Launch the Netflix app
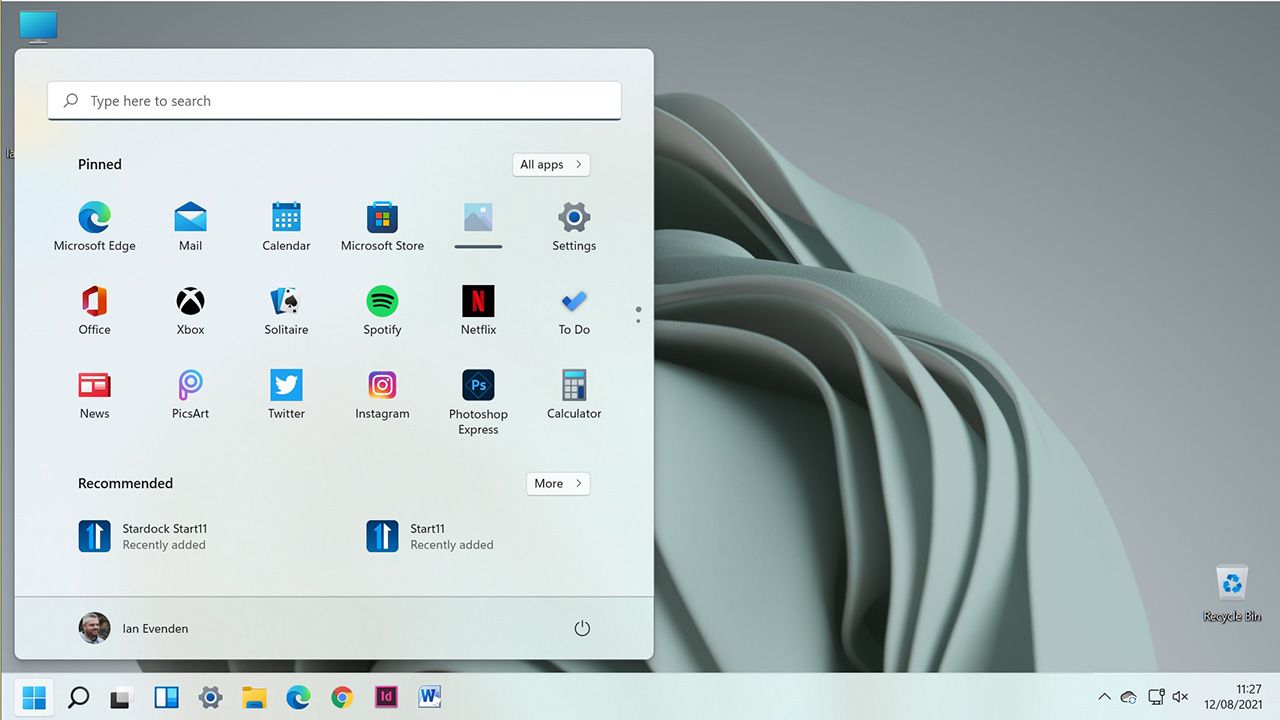 tap(478, 311)
